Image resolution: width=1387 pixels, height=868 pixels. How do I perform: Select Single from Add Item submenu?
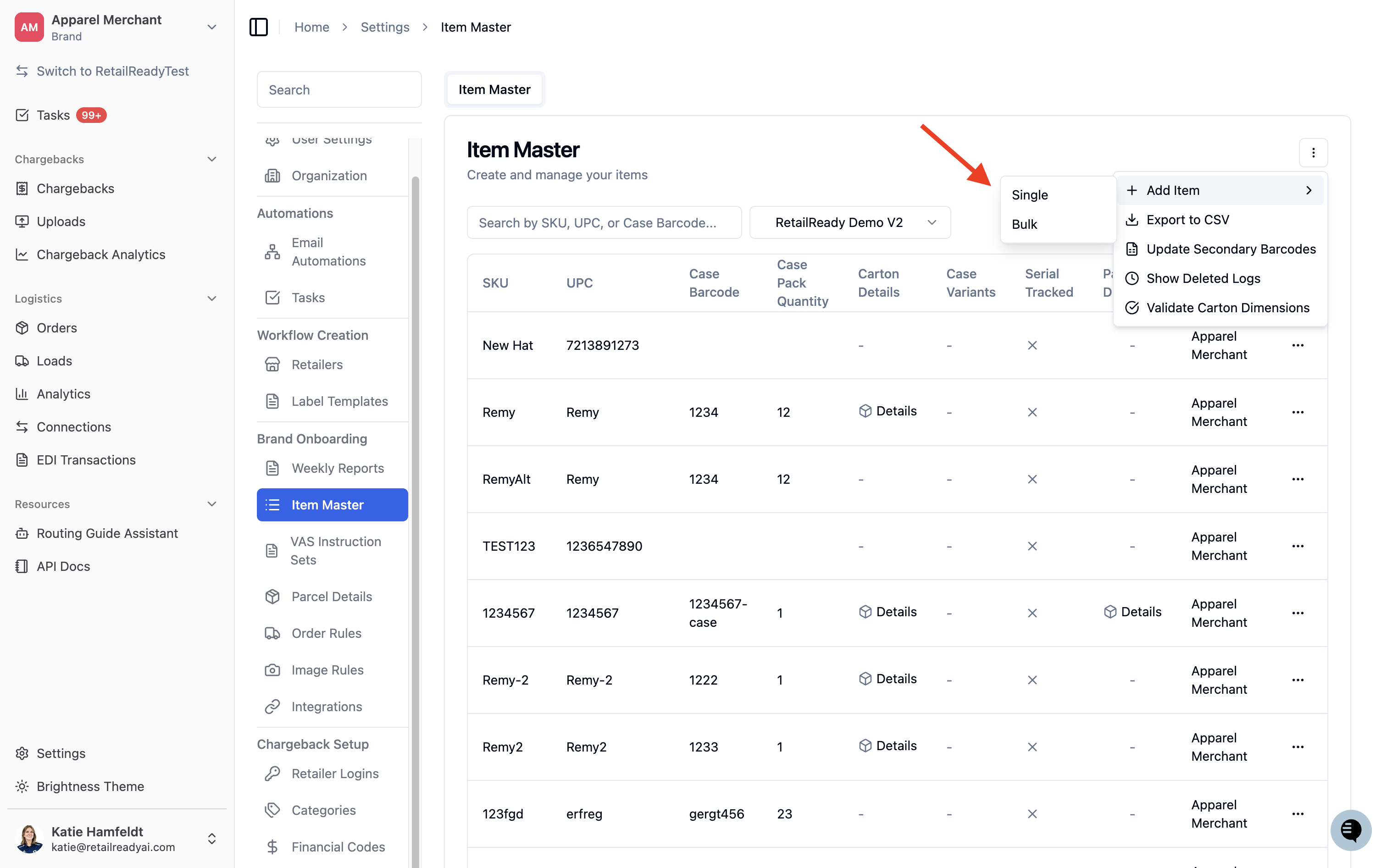point(1058,194)
